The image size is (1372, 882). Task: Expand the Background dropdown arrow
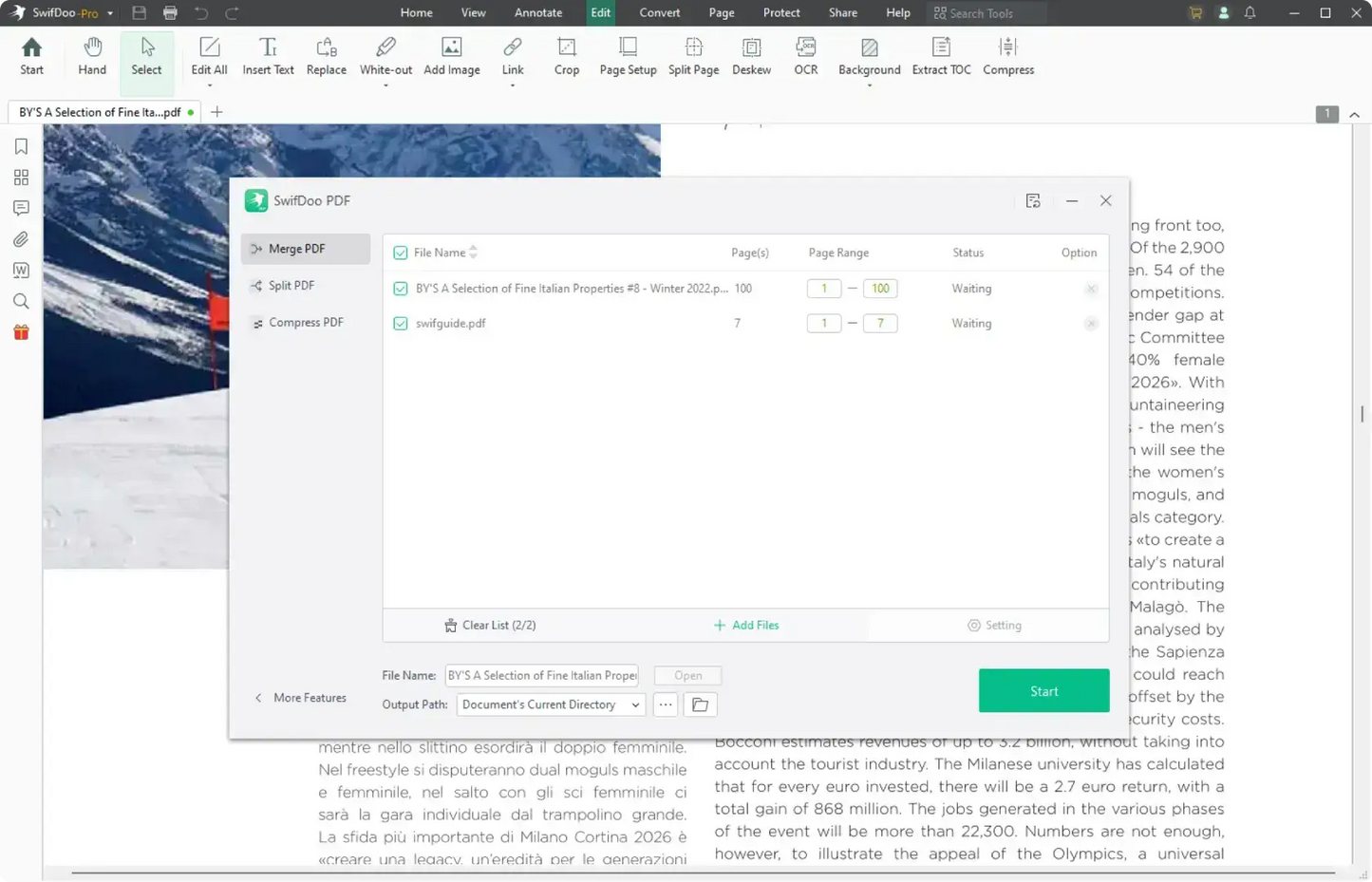coord(869,85)
